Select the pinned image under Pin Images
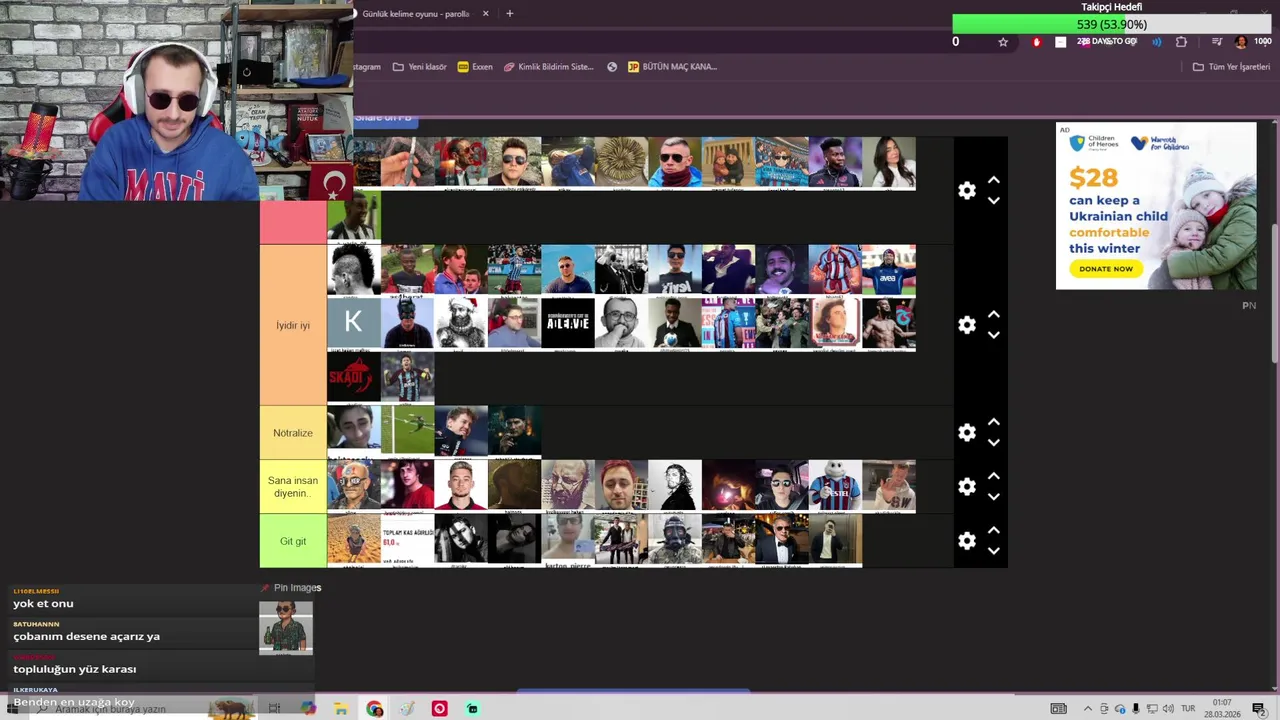The height and width of the screenshot is (720, 1280). (x=286, y=628)
